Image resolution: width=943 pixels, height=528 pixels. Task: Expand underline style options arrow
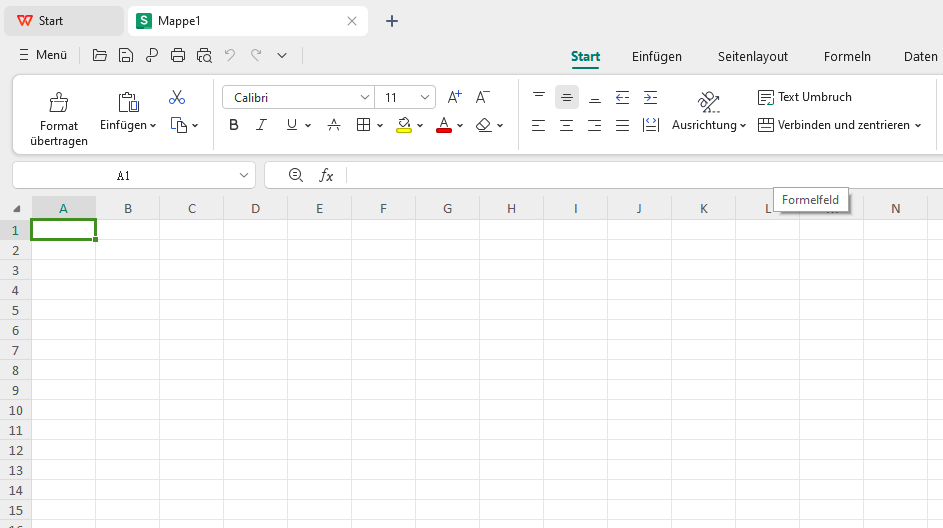308,126
